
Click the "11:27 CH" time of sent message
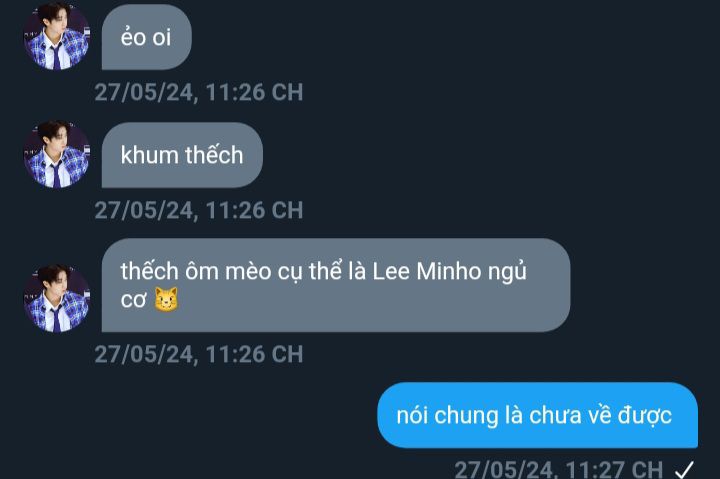pos(614,470)
